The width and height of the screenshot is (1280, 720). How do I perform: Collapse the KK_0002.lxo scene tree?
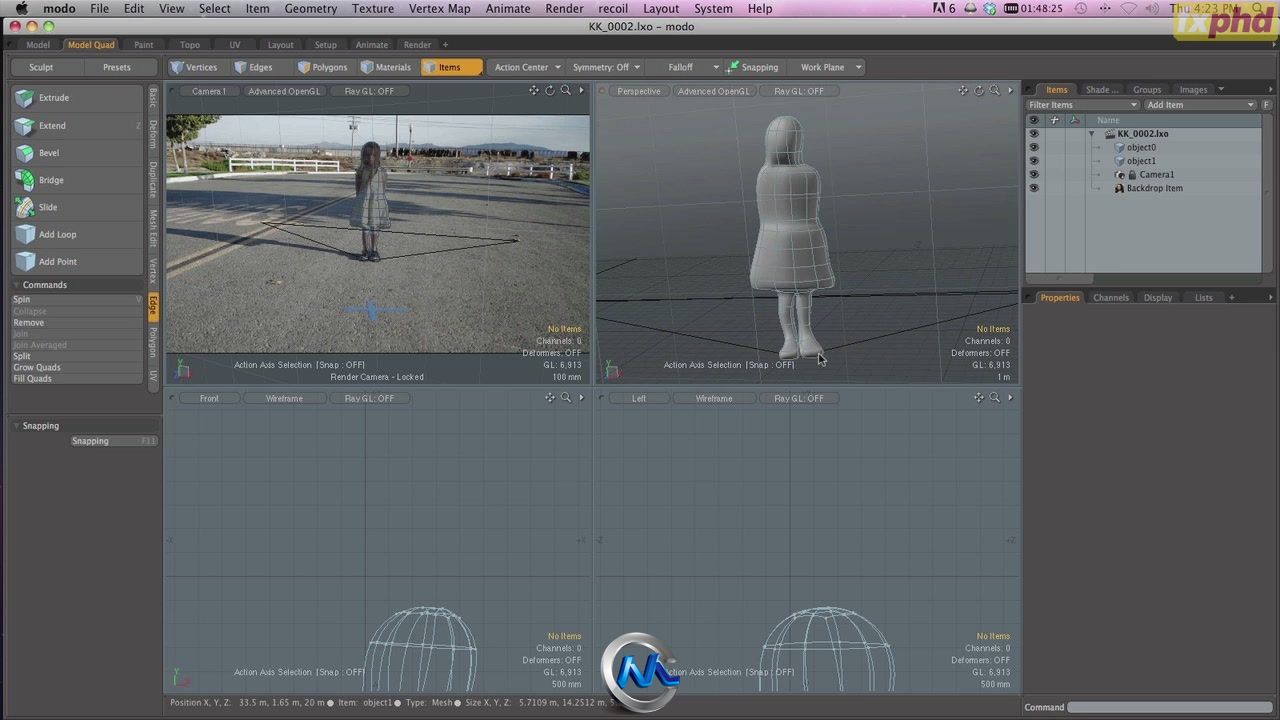click(1092, 134)
